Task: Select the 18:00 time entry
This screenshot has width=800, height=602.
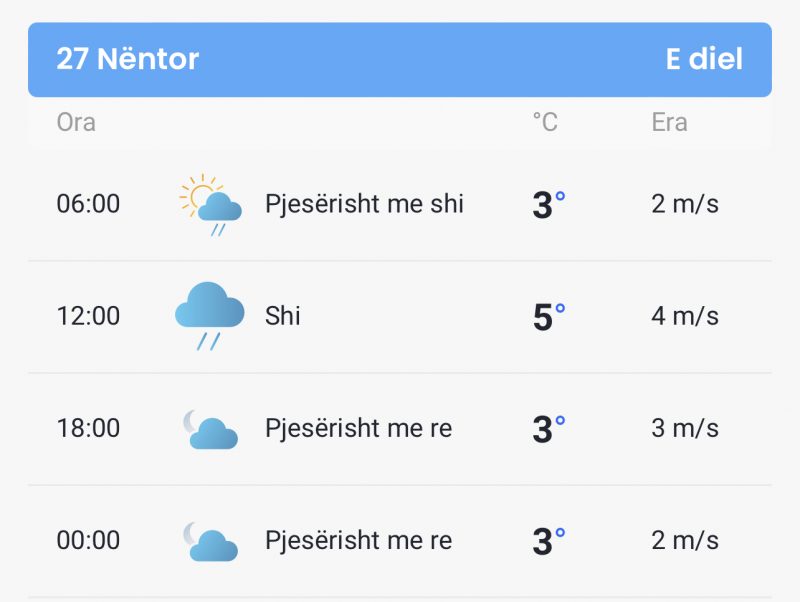Action: tap(88, 428)
